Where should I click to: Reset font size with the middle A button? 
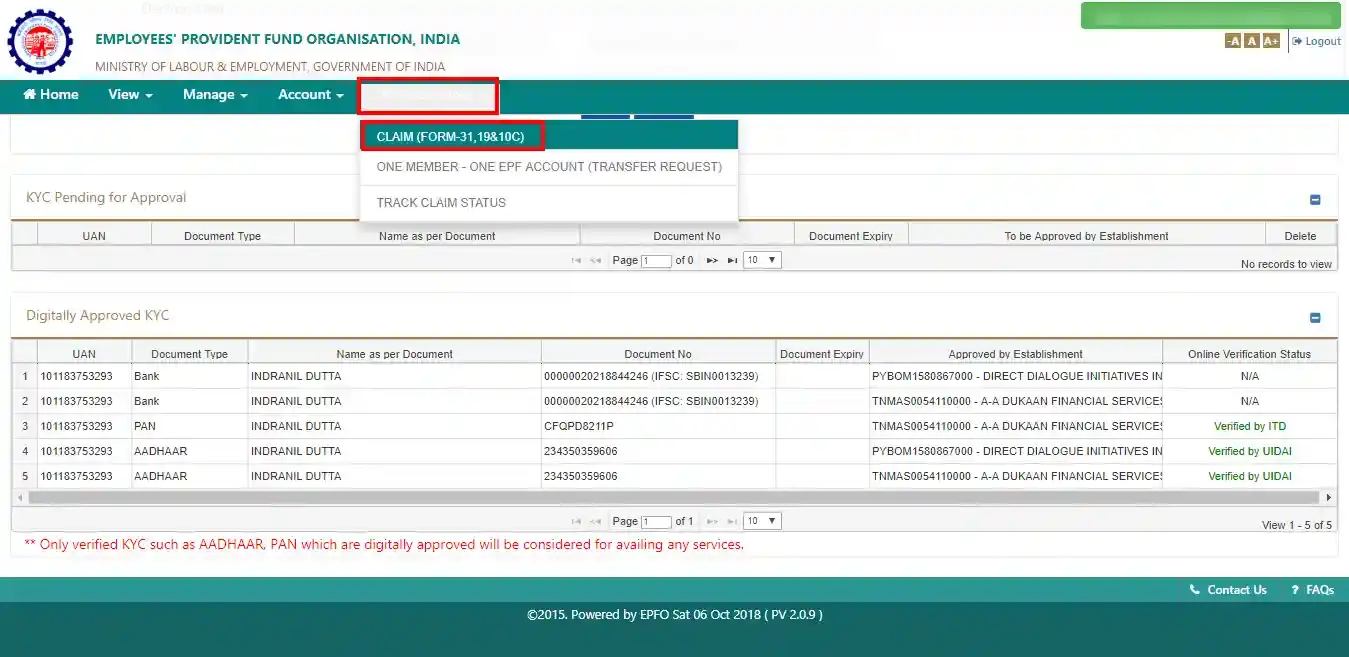[x=1251, y=41]
